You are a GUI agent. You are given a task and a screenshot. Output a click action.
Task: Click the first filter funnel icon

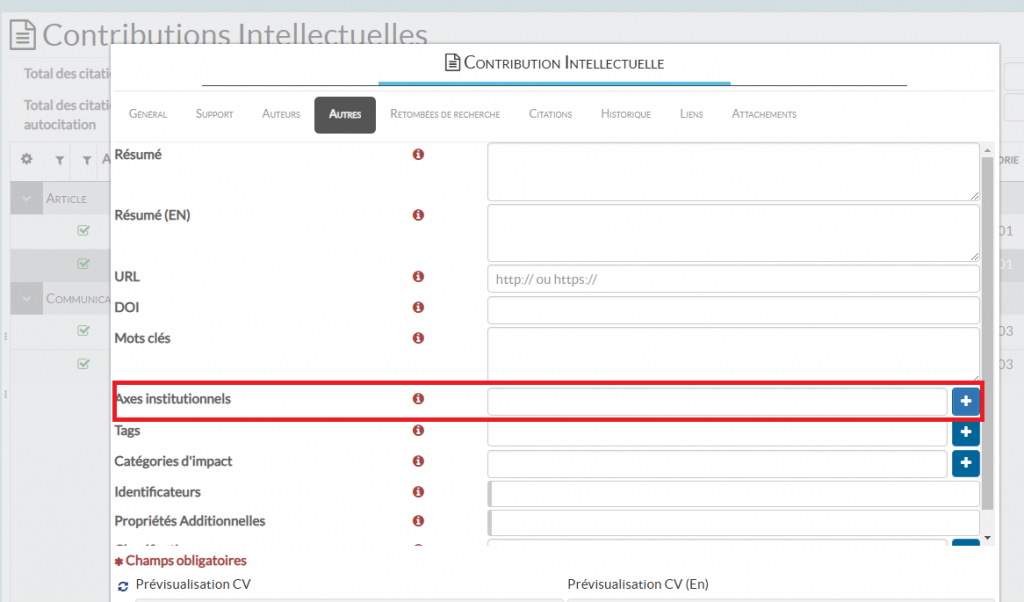(59, 160)
